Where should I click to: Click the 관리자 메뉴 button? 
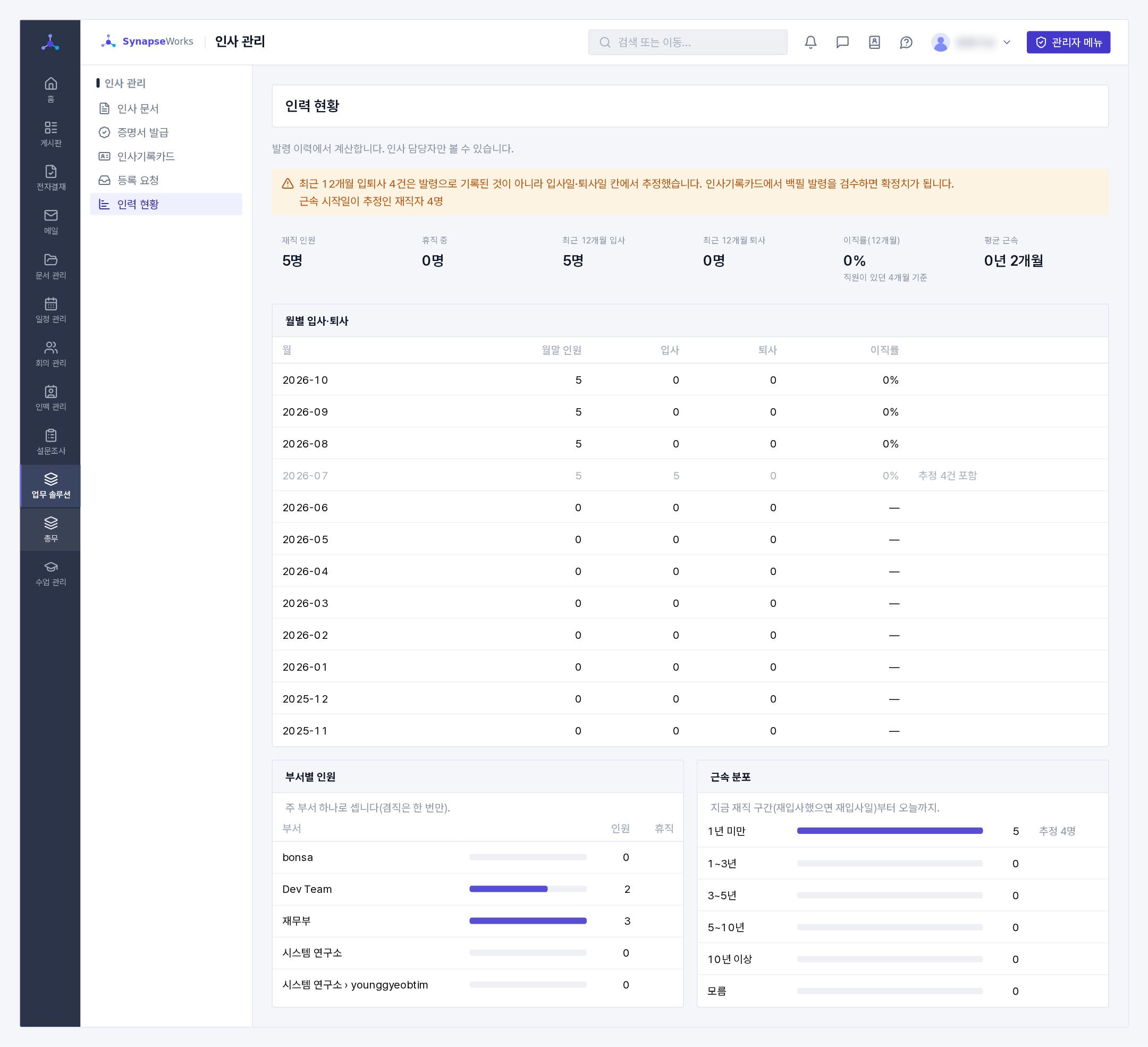1068,42
